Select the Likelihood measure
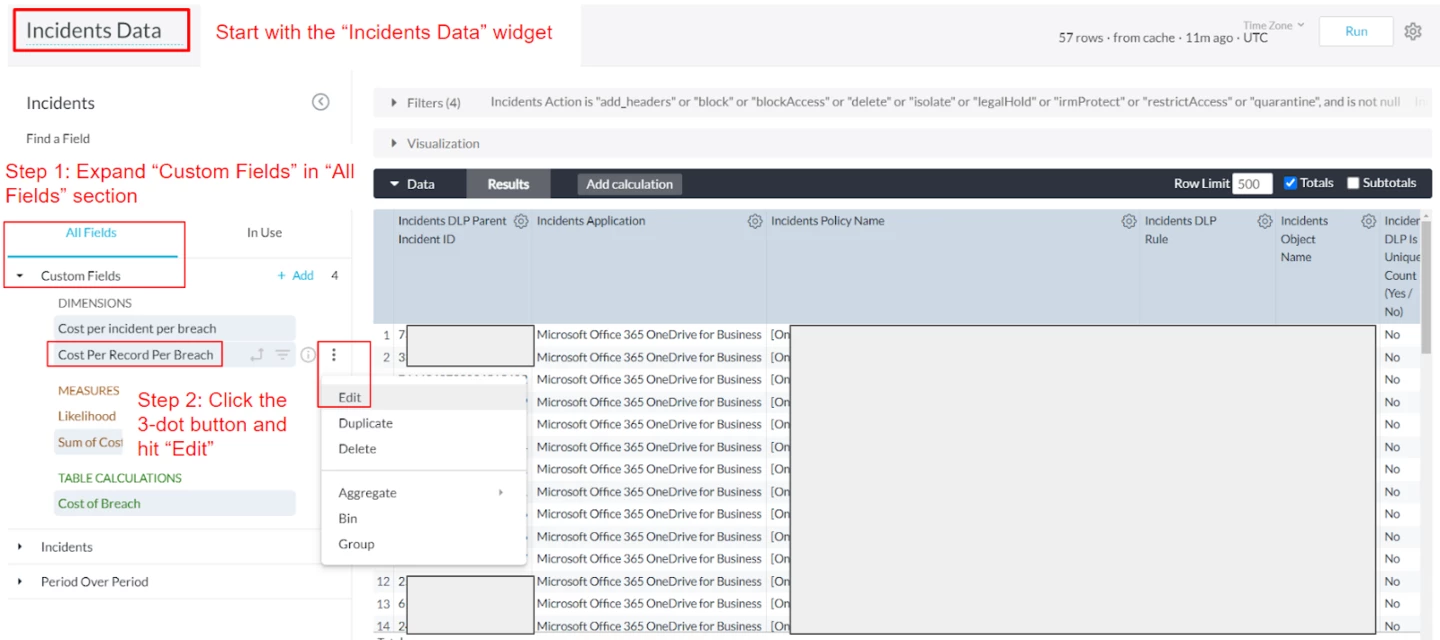This screenshot has height=640, width=1440. point(87,416)
